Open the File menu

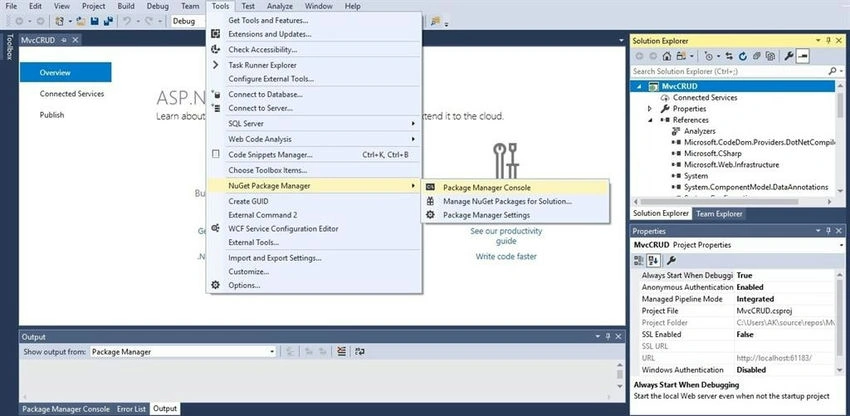[11, 6]
